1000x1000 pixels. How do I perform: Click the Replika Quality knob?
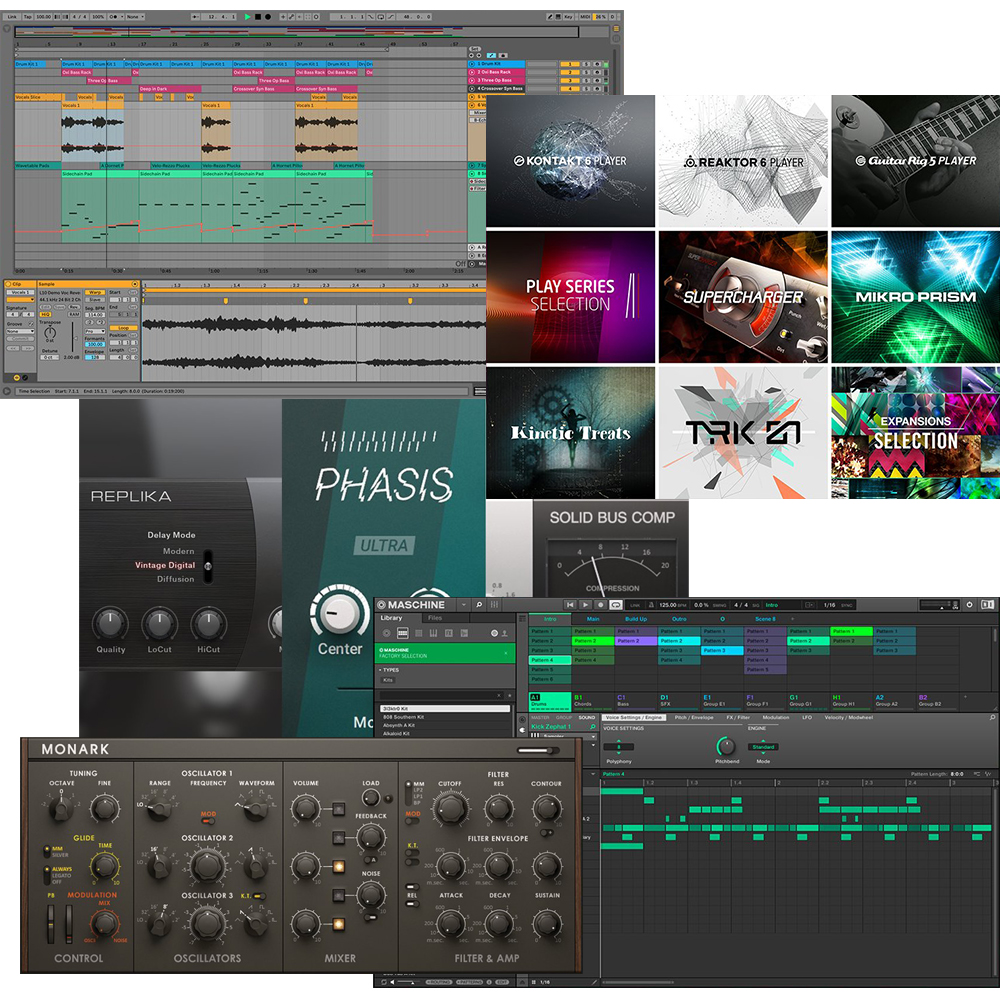(x=110, y=623)
